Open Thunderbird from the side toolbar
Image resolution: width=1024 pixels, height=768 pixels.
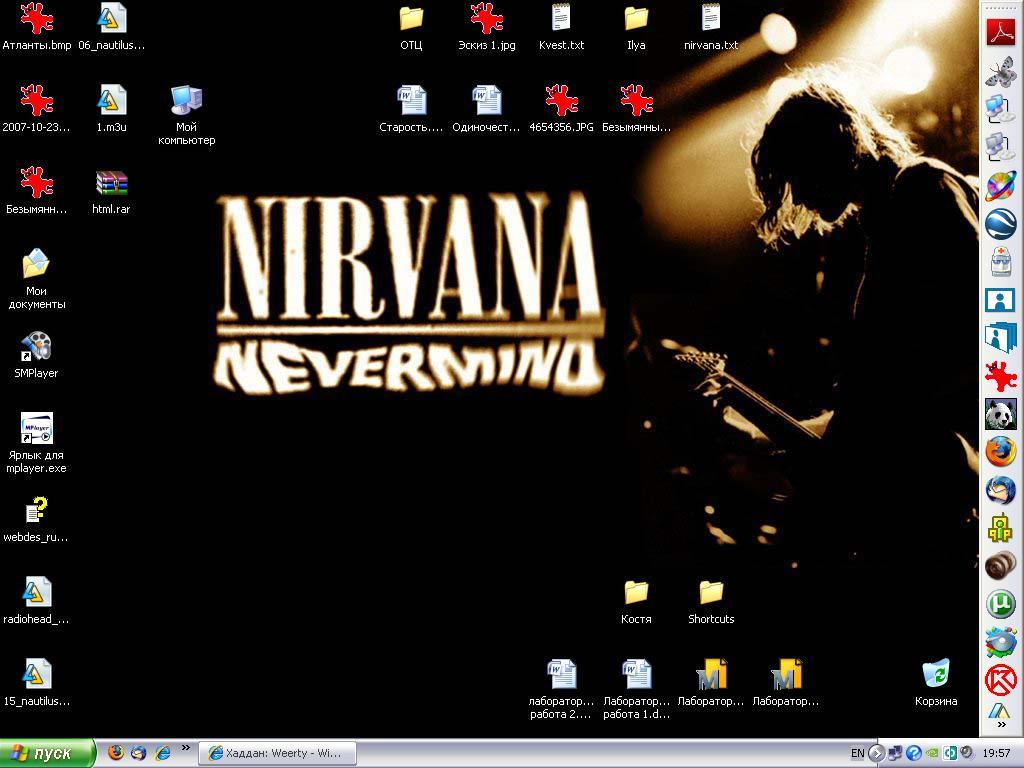[x=1000, y=490]
